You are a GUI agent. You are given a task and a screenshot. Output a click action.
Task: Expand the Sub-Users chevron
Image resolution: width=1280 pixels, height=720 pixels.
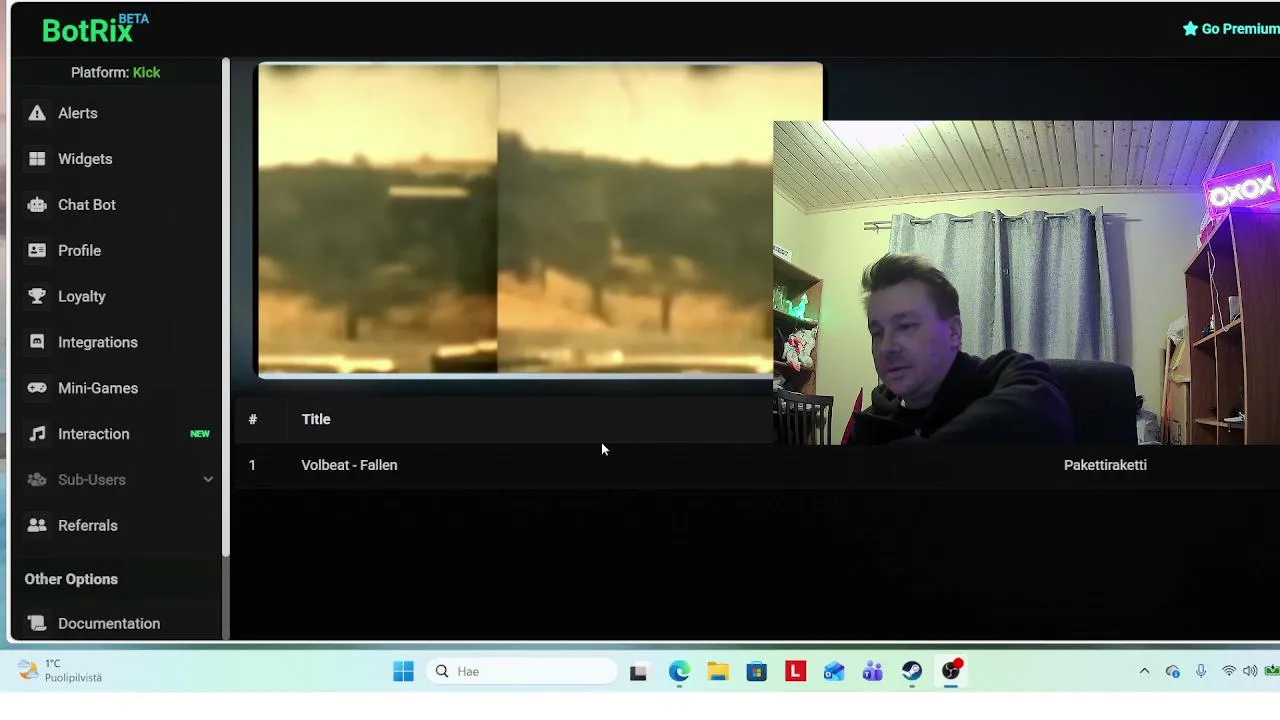[208, 480]
